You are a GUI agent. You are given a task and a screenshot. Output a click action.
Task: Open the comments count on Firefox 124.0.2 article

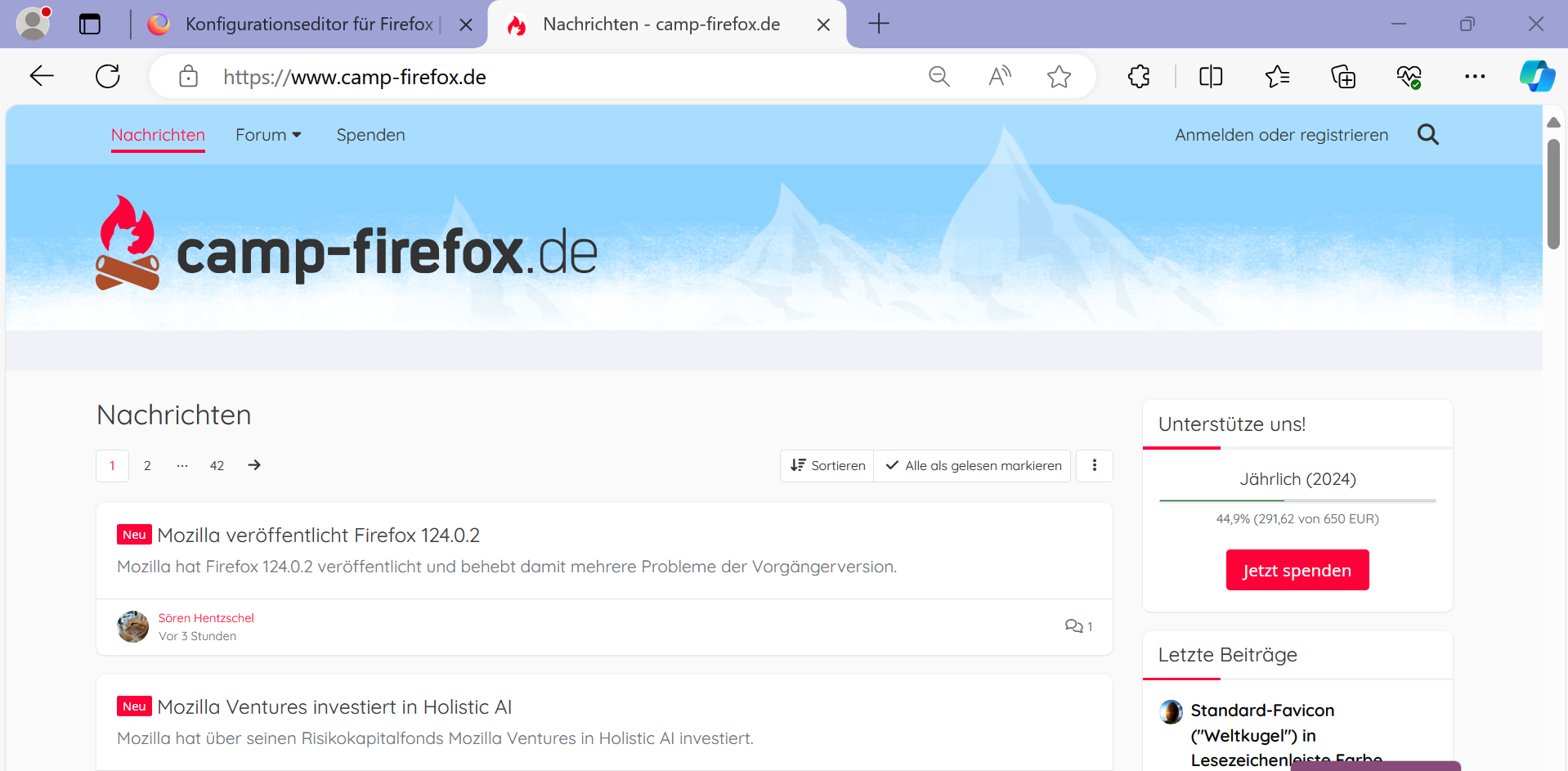(x=1078, y=626)
